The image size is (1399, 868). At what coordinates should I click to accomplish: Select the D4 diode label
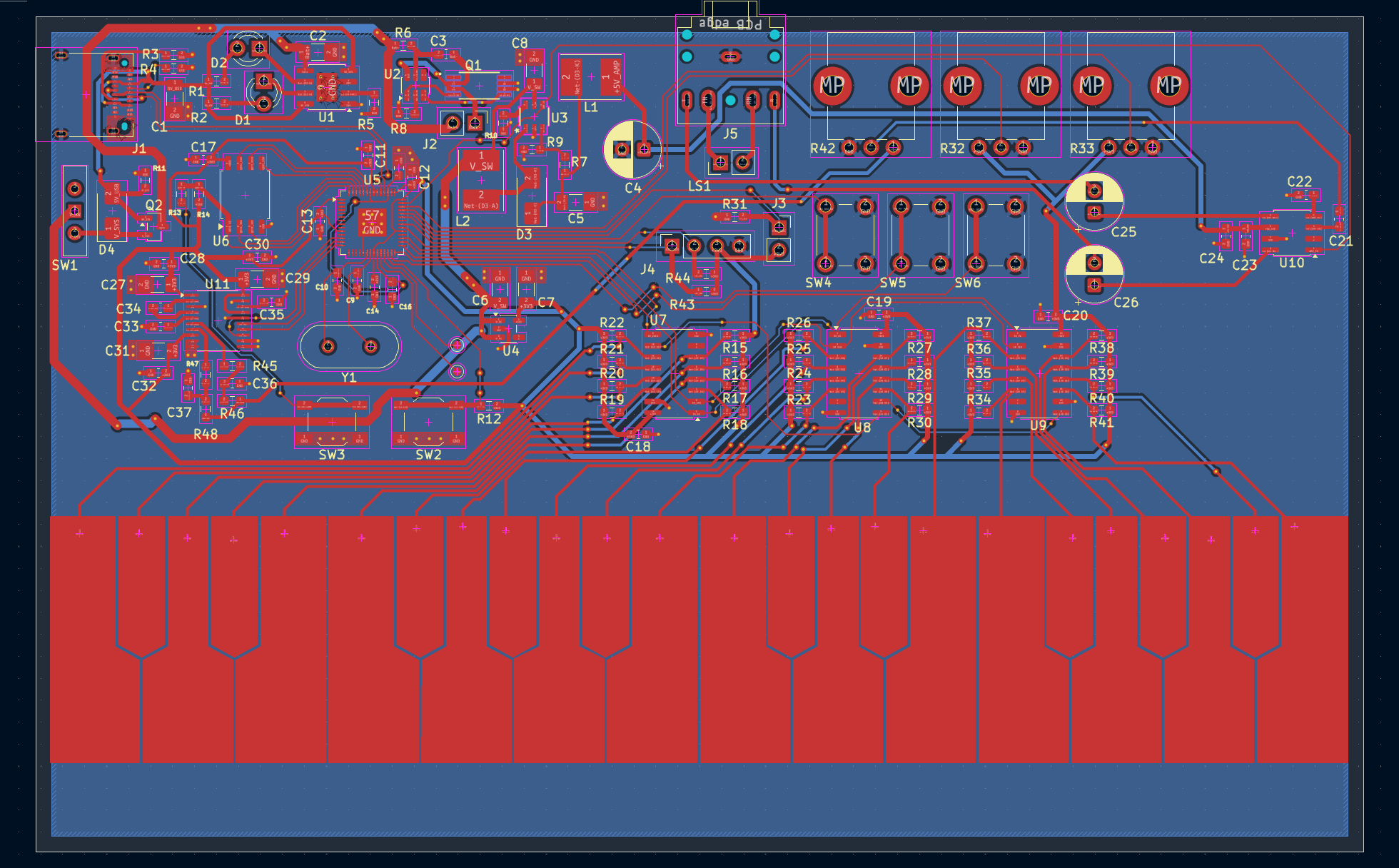(106, 250)
